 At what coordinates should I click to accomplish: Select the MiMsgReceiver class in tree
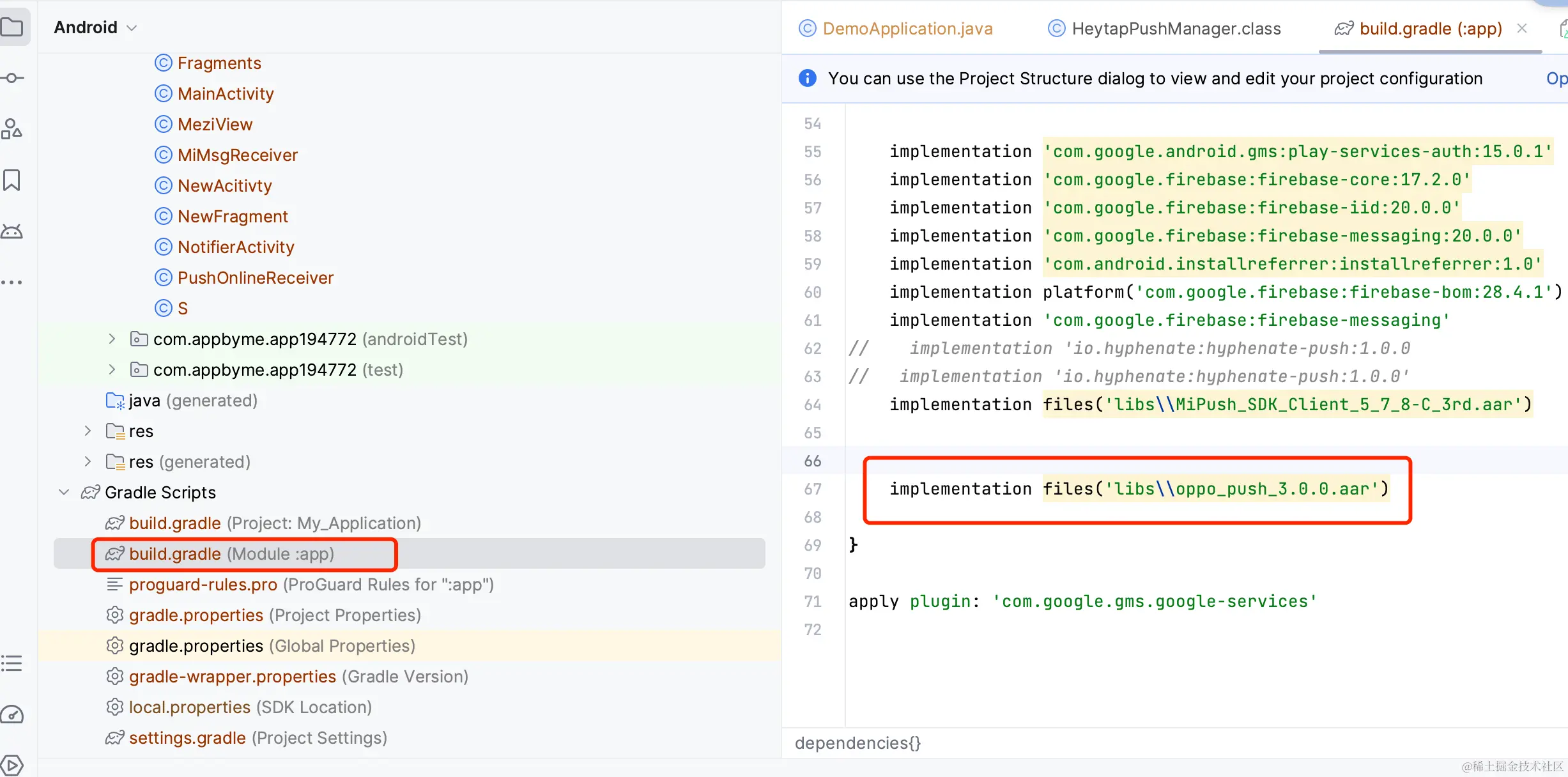point(237,155)
